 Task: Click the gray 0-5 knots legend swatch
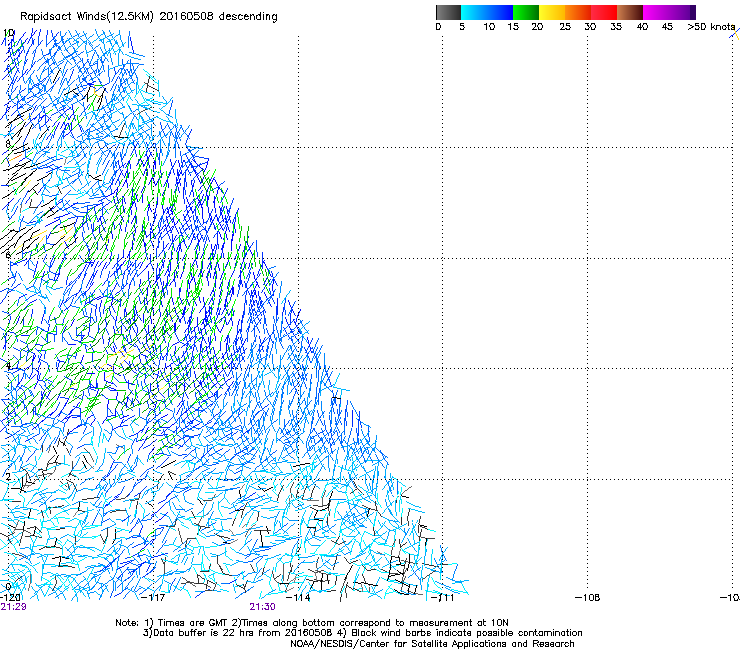(448, 12)
